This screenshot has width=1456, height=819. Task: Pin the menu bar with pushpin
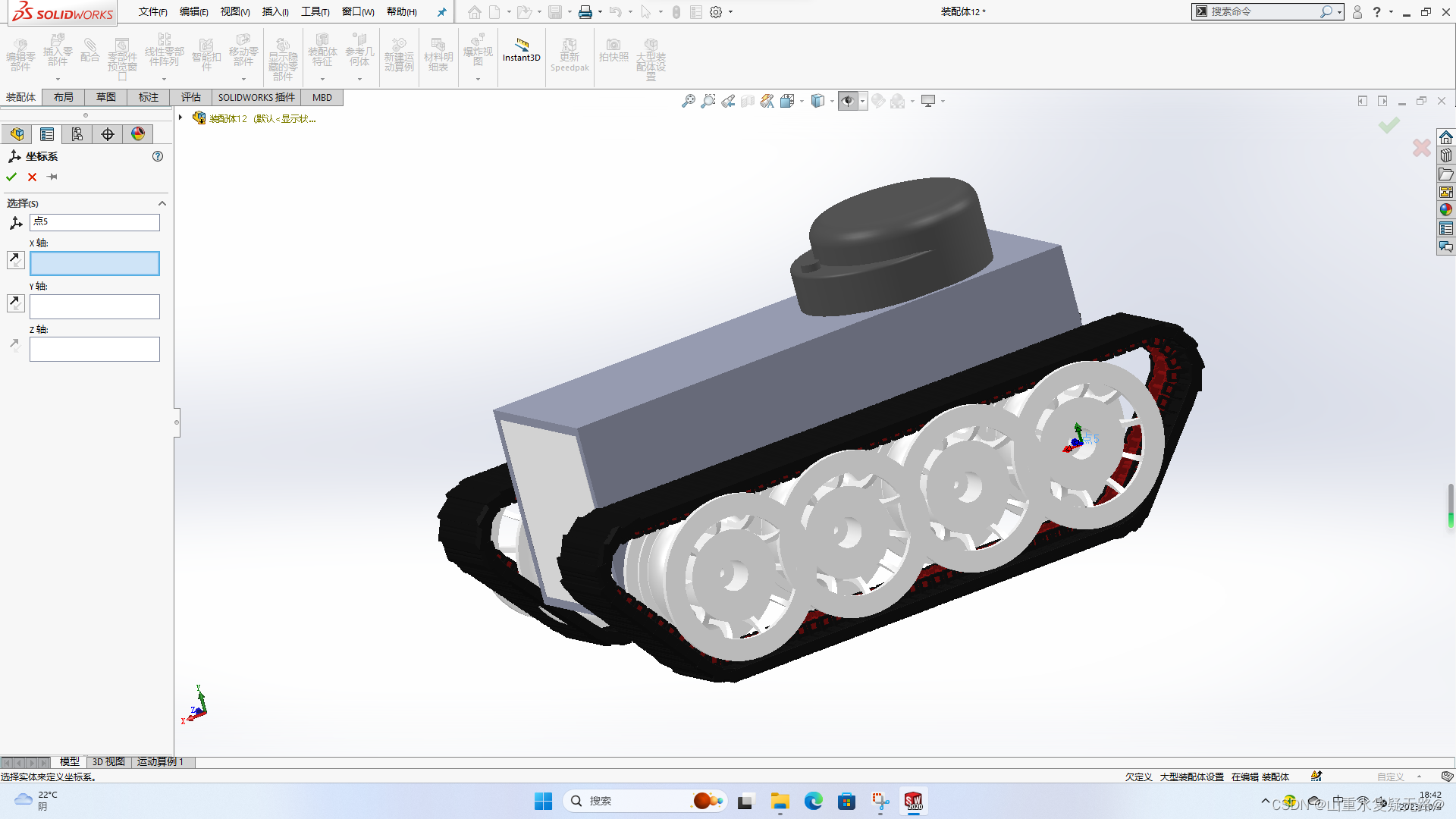coord(441,12)
